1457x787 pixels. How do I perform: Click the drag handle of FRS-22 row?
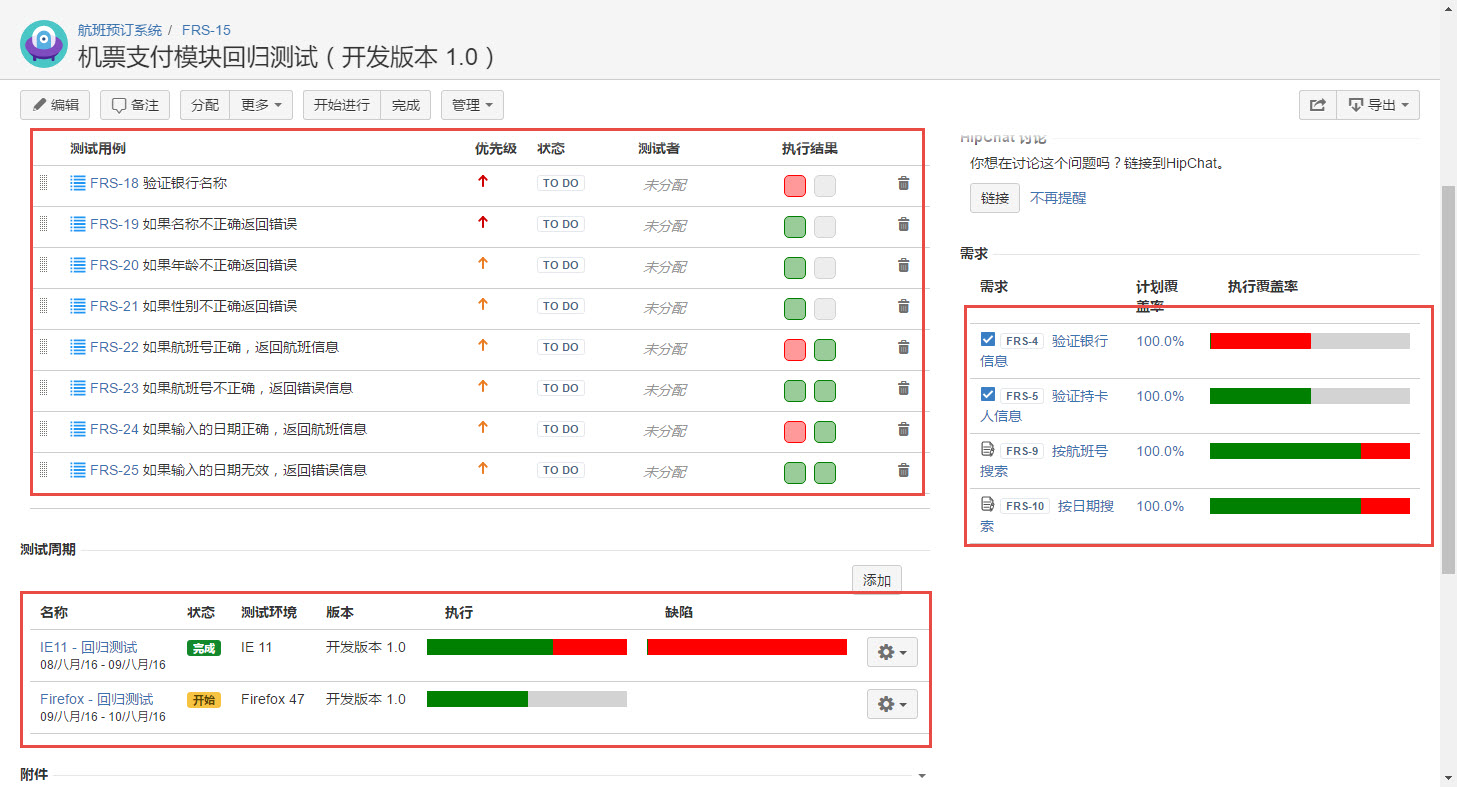[44, 347]
